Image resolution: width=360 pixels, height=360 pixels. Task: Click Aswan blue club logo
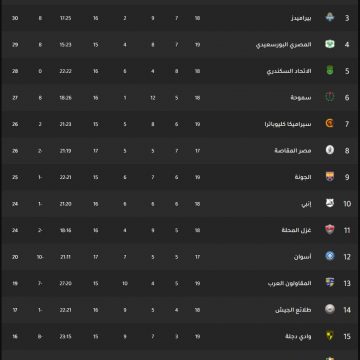(330, 256)
